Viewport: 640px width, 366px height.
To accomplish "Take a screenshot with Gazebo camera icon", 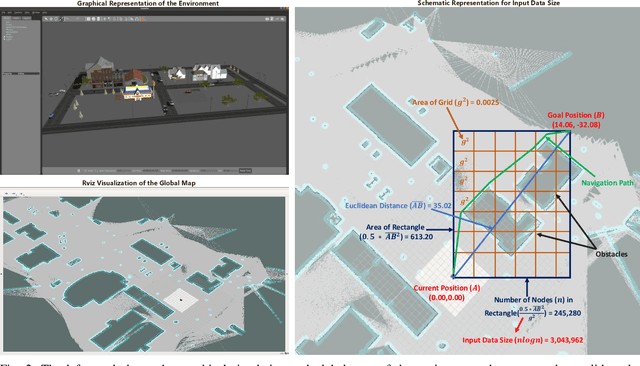I will (x=267, y=19).
